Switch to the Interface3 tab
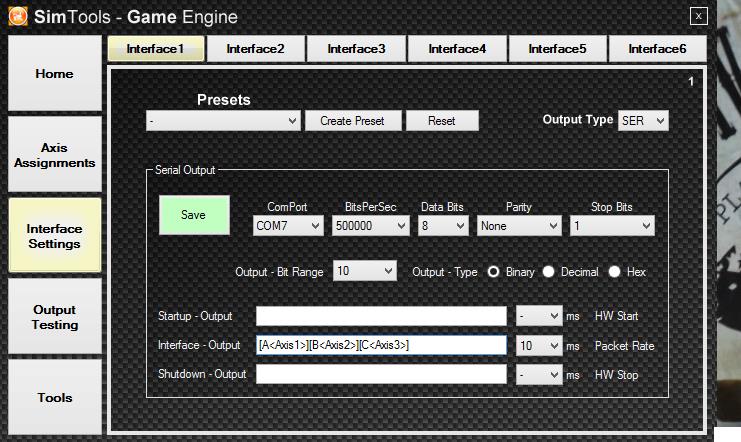Viewport: 741px width, 442px height. pyautogui.click(x=356, y=49)
